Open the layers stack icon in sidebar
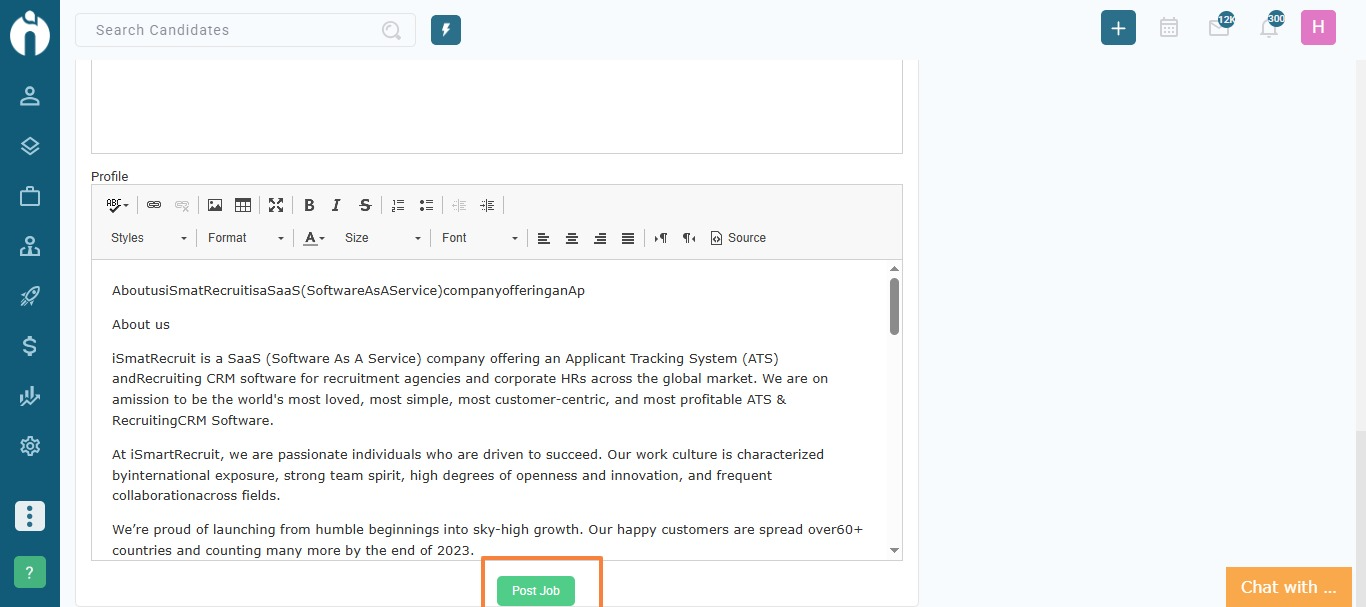 [x=30, y=146]
